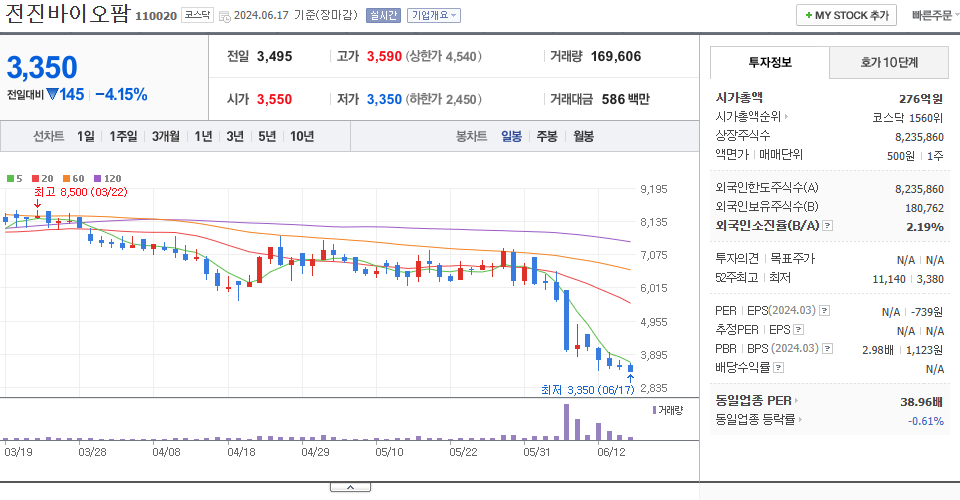
Task: Click the 외국인소진율 value 2.19%
Action: click(x=924, y=227)
